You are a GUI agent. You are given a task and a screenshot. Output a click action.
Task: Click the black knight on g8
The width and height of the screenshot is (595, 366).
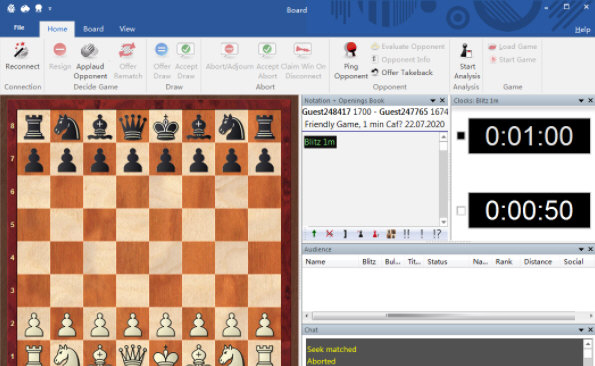pyautogui.click(x=231, y=127)
